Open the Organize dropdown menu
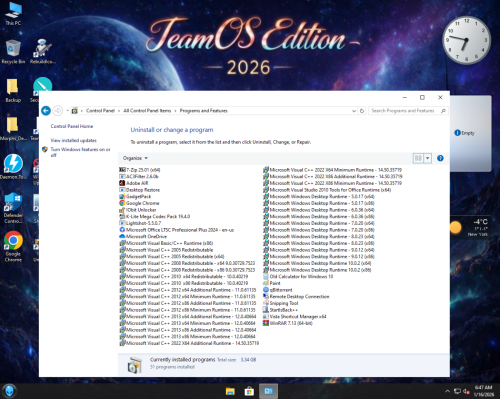This screenshot has width=500, height=399. coord(135,158)
